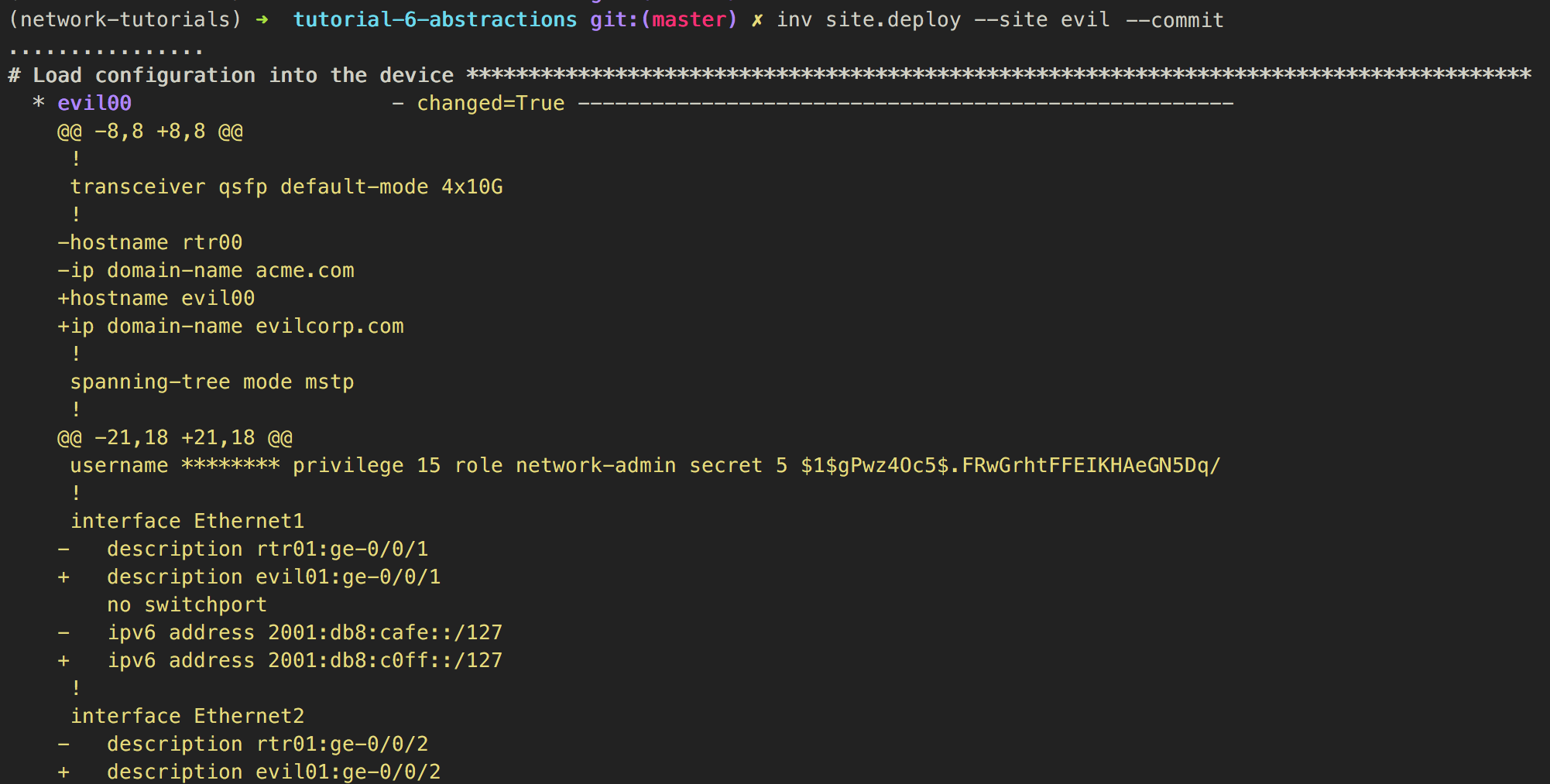
Task: Click the tutorial-6-abstractions directory name
Action: tap(435, 19)
